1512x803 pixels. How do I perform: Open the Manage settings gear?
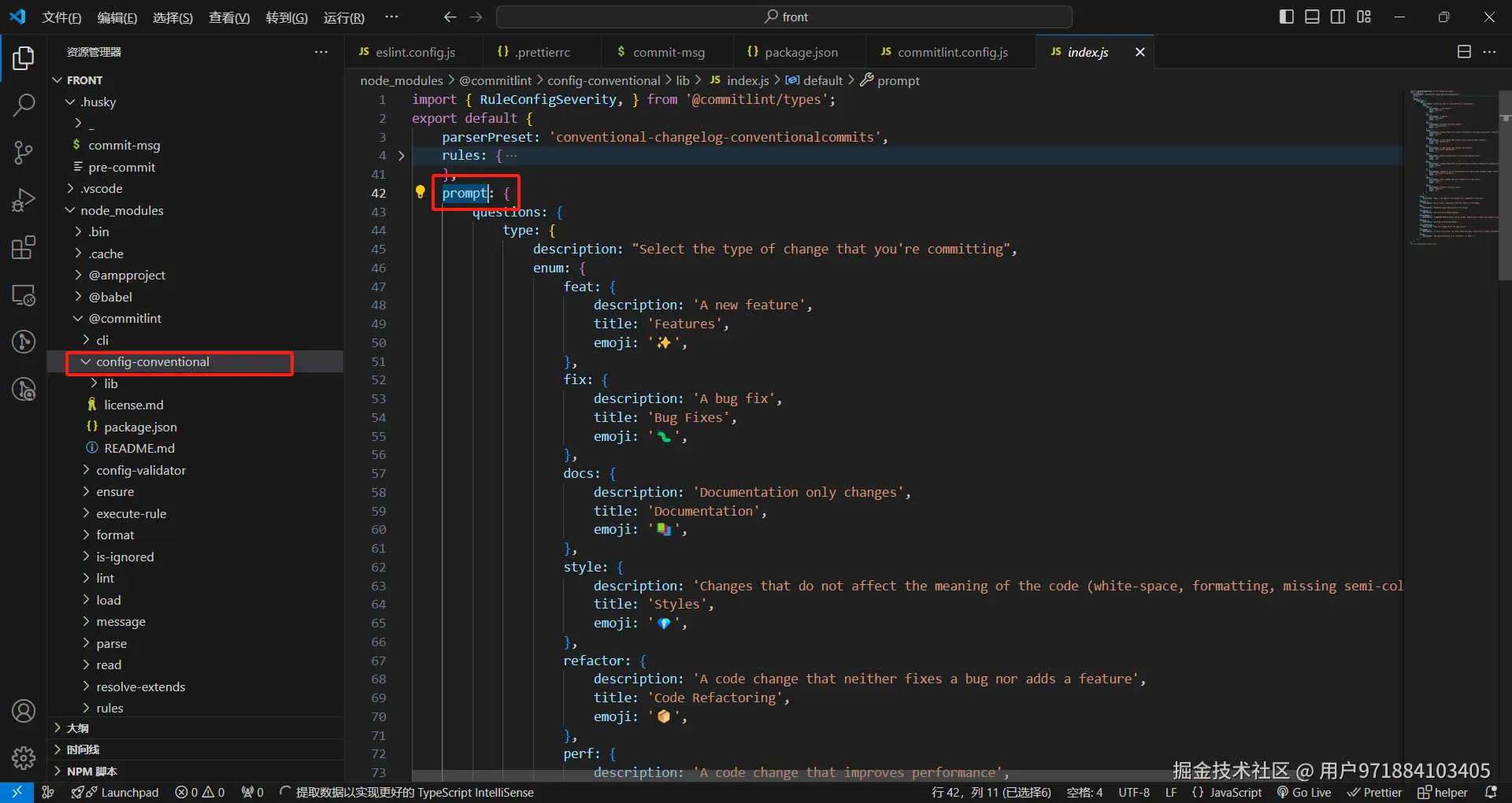click(x=24, y=757)
